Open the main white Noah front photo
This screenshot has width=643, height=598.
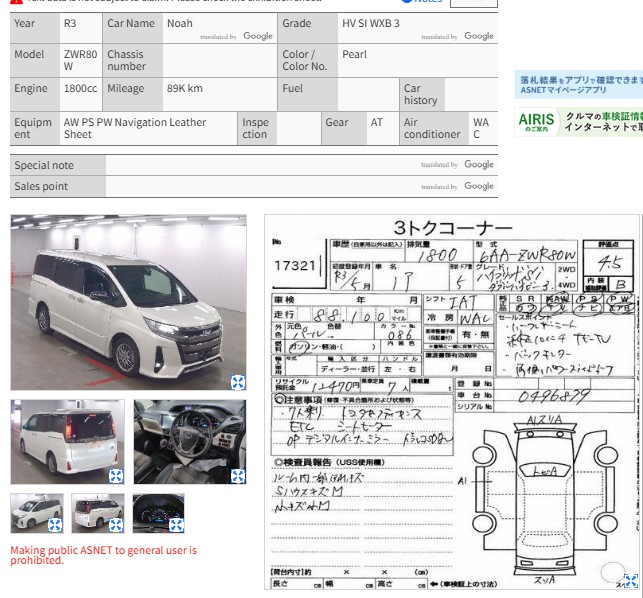128,302
